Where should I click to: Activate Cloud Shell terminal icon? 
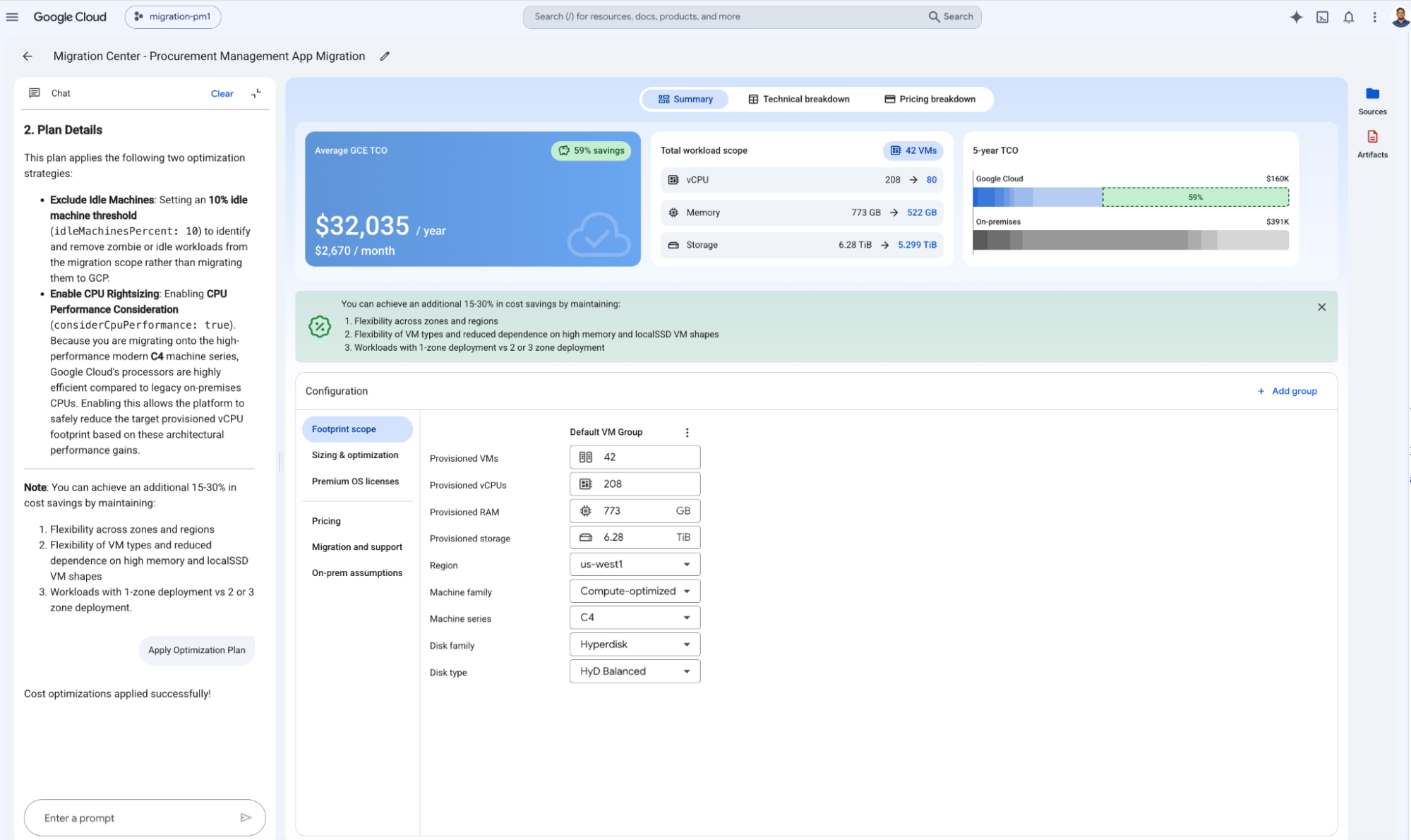pos(1322,17)
